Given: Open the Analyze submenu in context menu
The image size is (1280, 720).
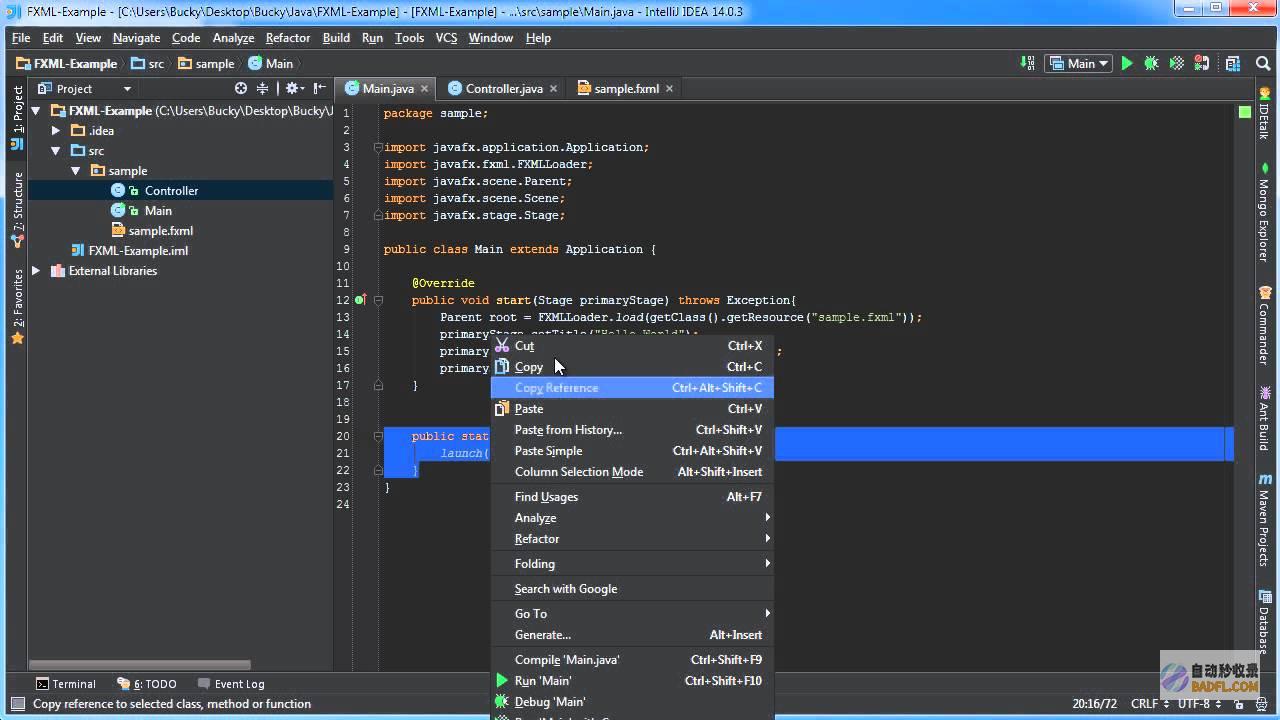Looking at the screenshot, I should pos(632,518).
